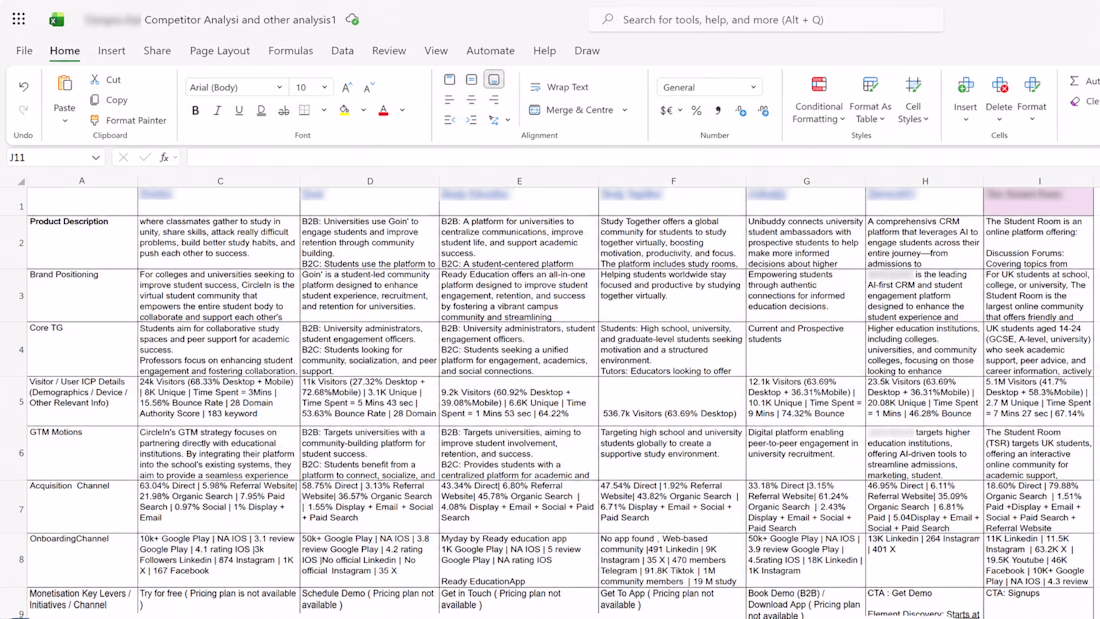This screenshot has height=619, width=1100.
Task: Increase font size
Action: [347, 87]
